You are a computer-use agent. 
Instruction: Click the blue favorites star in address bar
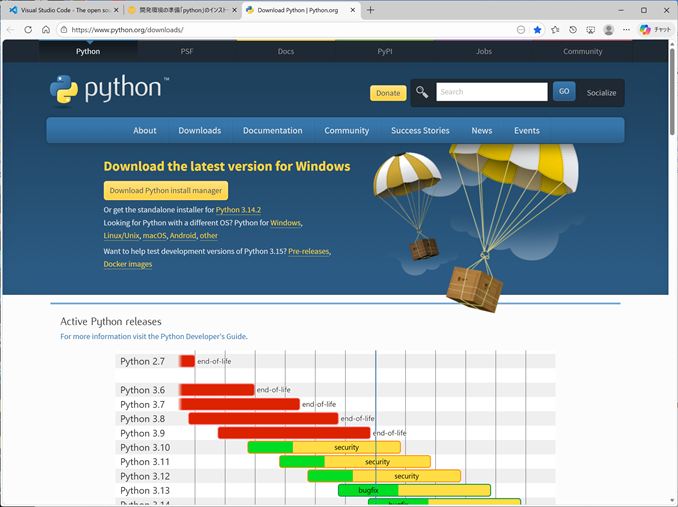537,30
